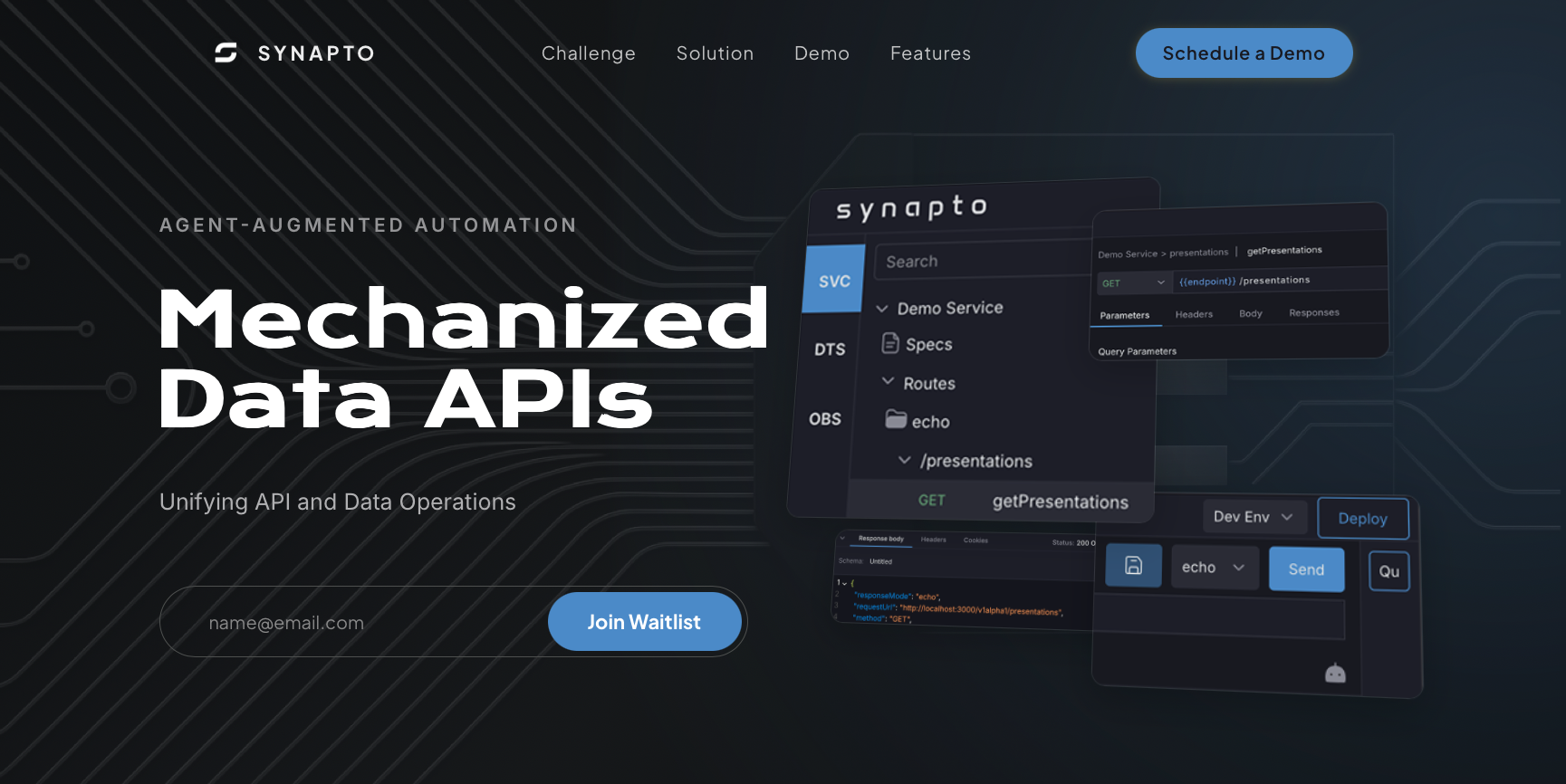Switch to the DTS sidebar tab
The image size is (1566, 784).
point(830,349)
